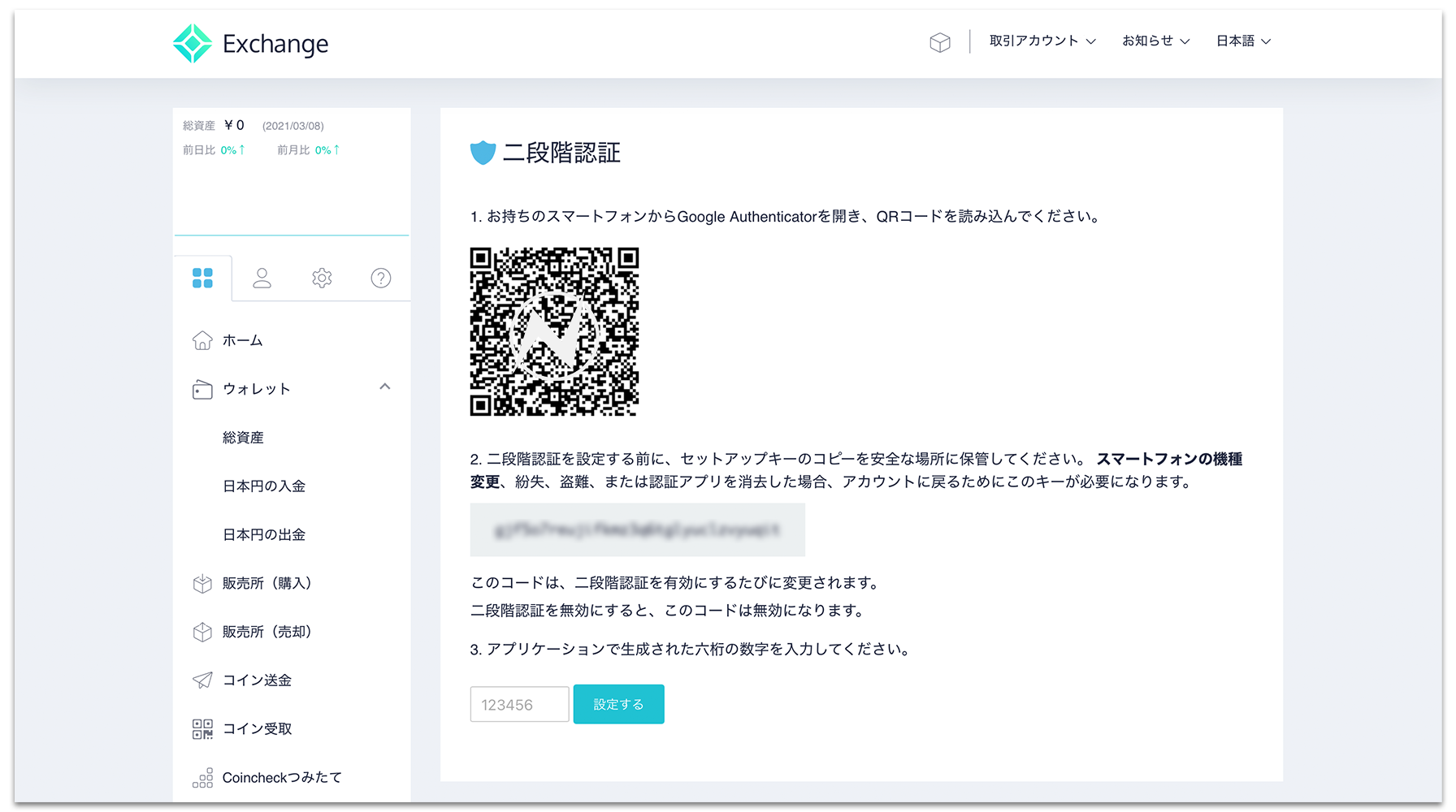Click the six-digit code input field

[x=519, y=704]
